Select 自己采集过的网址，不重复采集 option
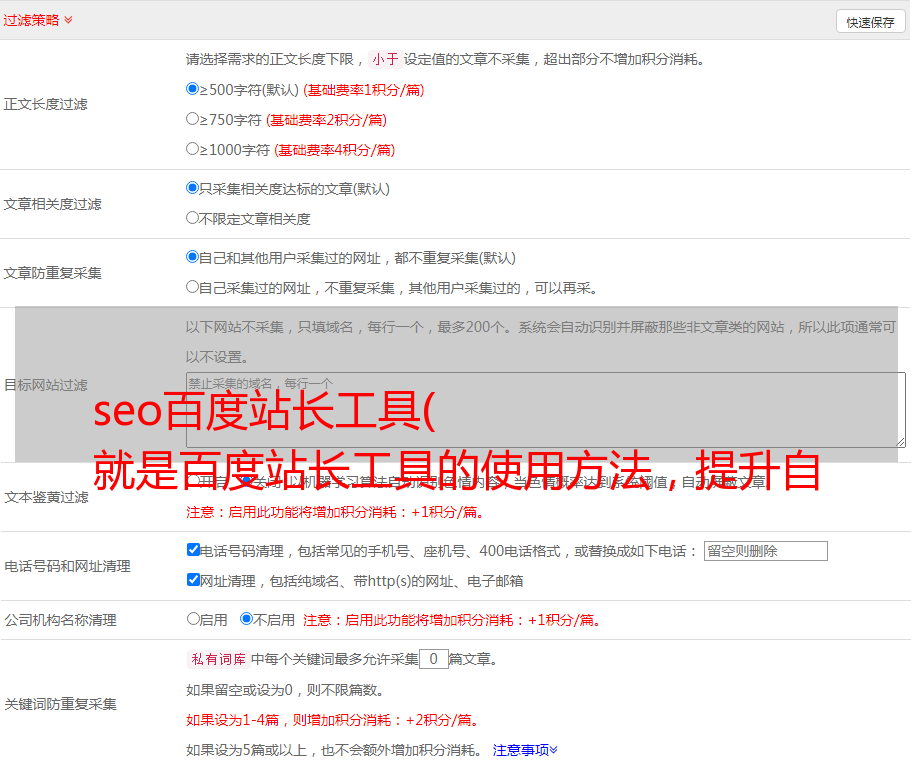Viewport: 912px width, 768px height. pyautogui.click(x=193, y=287)
